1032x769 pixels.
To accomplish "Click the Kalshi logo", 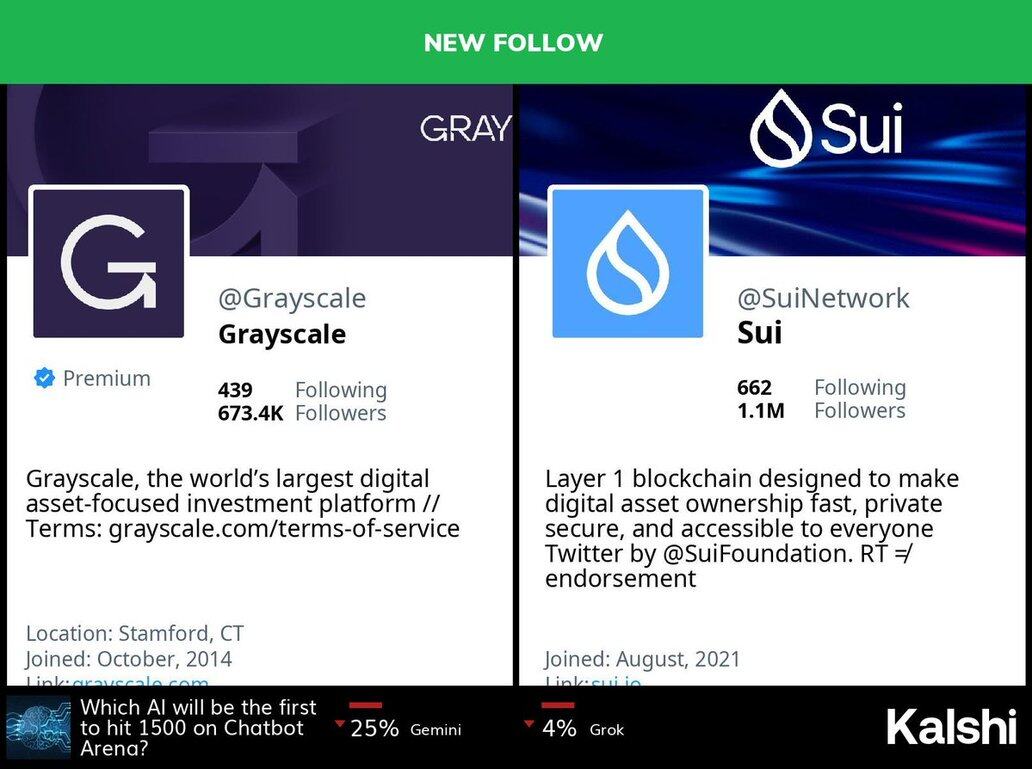I will point(951,727).
